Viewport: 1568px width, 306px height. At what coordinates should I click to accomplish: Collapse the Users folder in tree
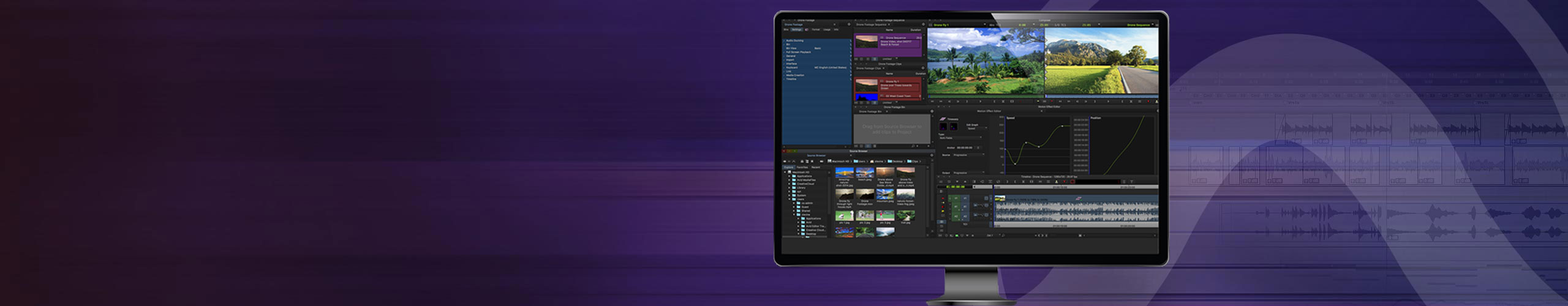click(x=790, y=199)
